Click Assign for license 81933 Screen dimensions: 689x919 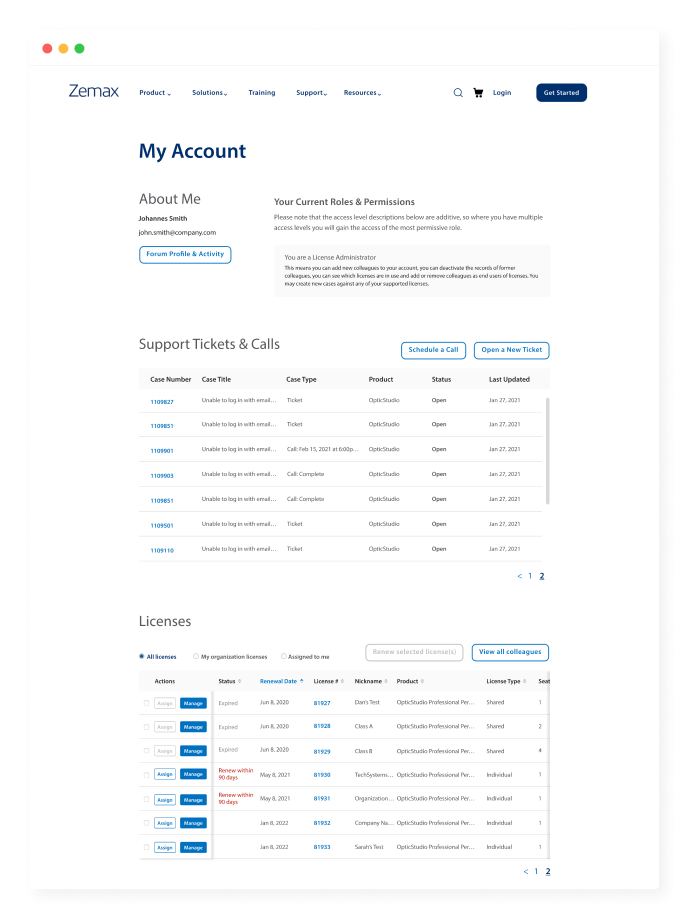click(x=165, y=847)
